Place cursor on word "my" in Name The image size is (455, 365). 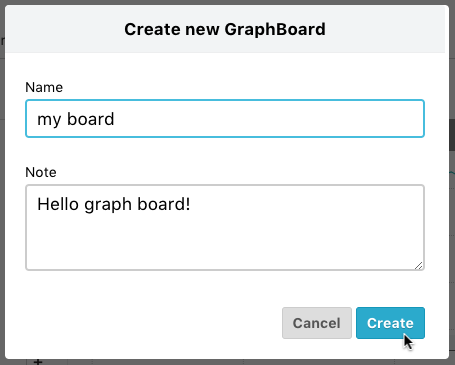click(x=49, y=120)
